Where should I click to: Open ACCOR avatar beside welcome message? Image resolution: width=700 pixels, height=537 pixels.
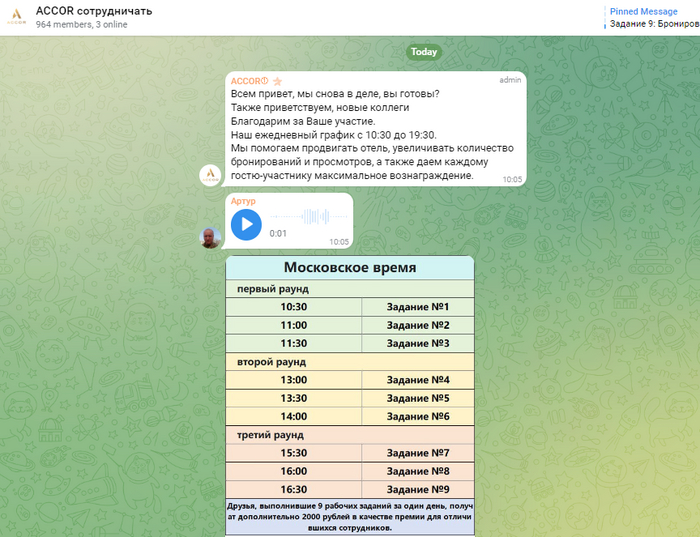point(210,175)
